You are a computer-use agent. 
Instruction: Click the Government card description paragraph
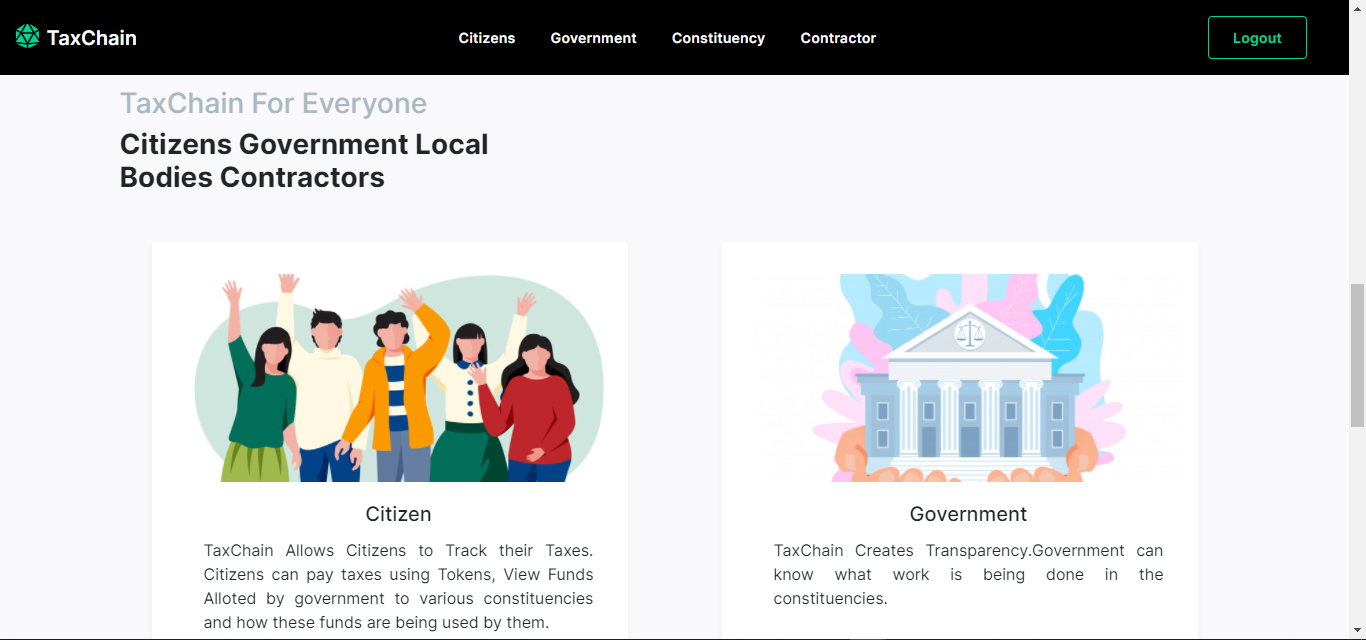click(x=968, y=575)
